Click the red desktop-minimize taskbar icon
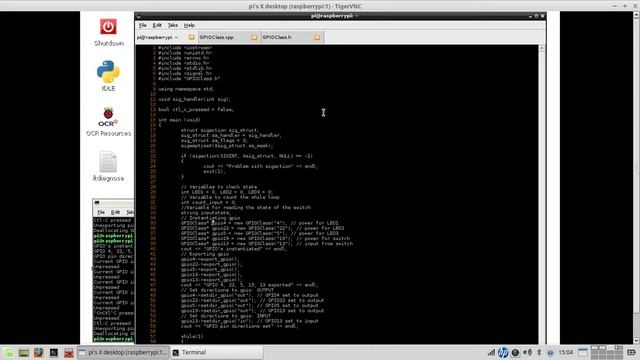The image size is (640, 360). (69, 353)
